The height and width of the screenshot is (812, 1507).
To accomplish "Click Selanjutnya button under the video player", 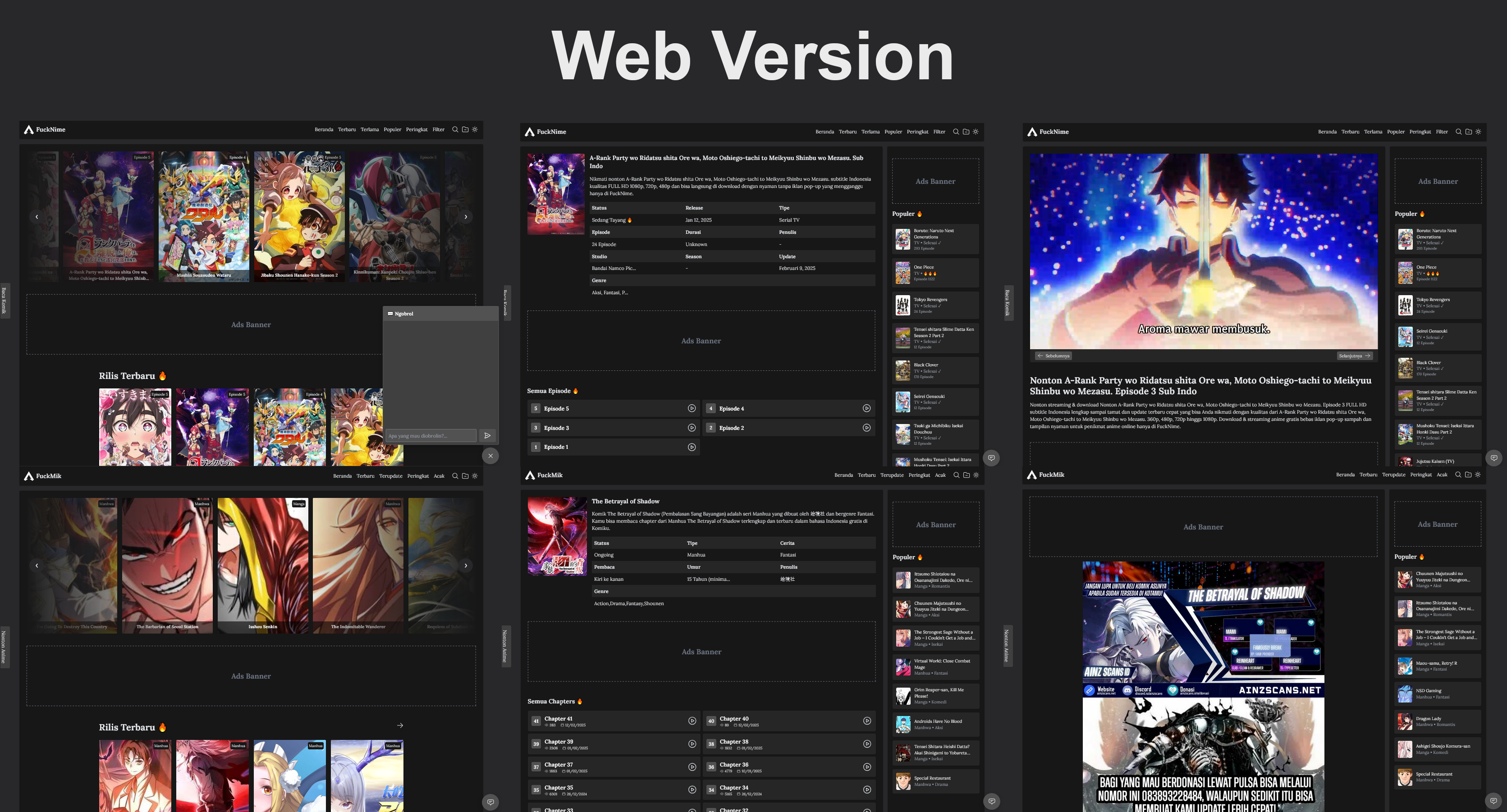I will pyautogui.click(x=1355, y=356).
